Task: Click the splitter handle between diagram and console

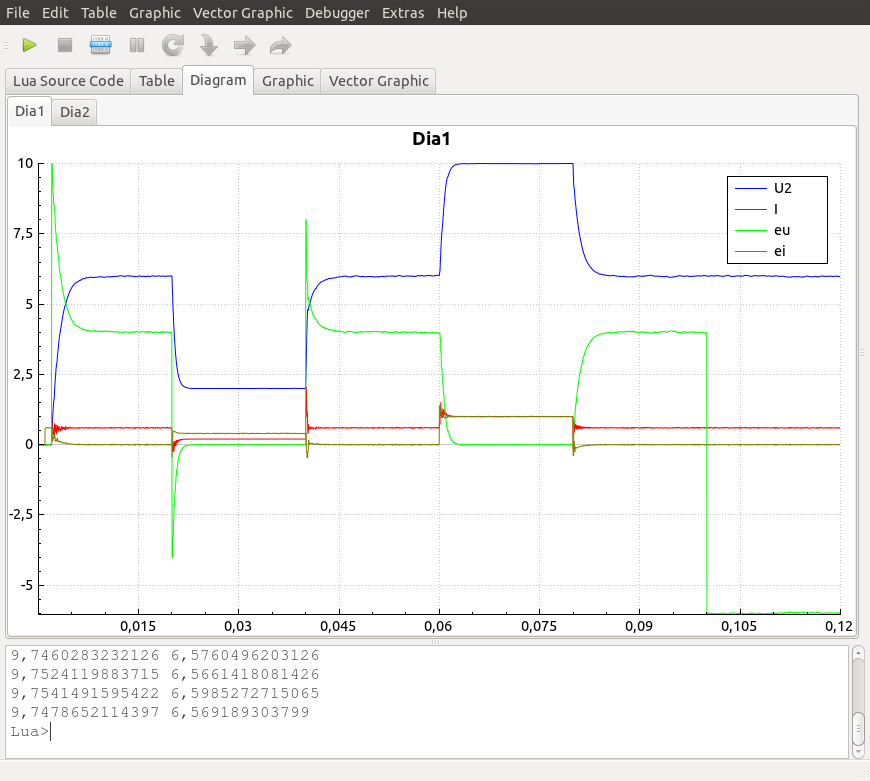Action: pyautogui.click(x=435, y=642)
